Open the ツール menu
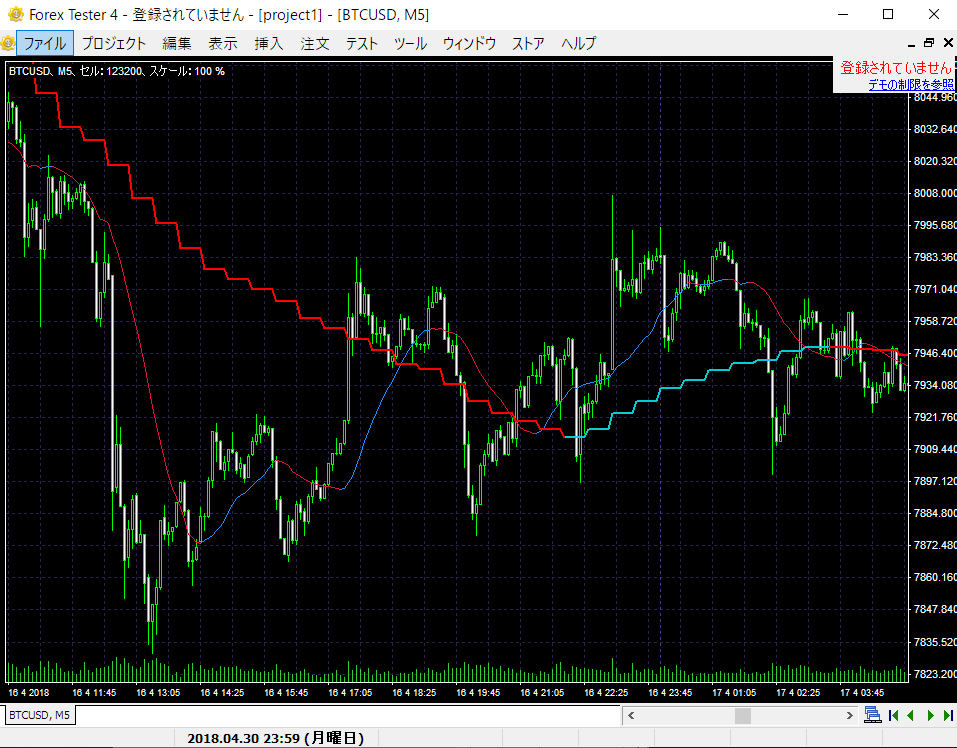The width and height of the screenshot is (957, 748). pyautogui.click(x=410, y=43)
